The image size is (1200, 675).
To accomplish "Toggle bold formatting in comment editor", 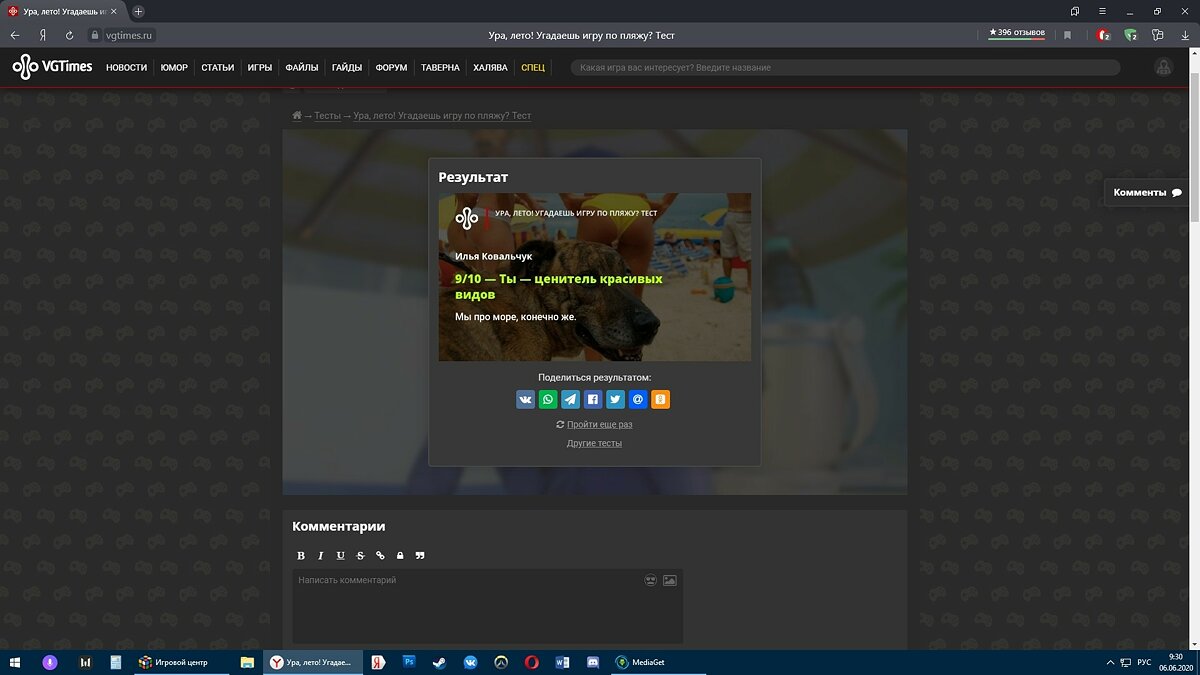I will (301, 556).
